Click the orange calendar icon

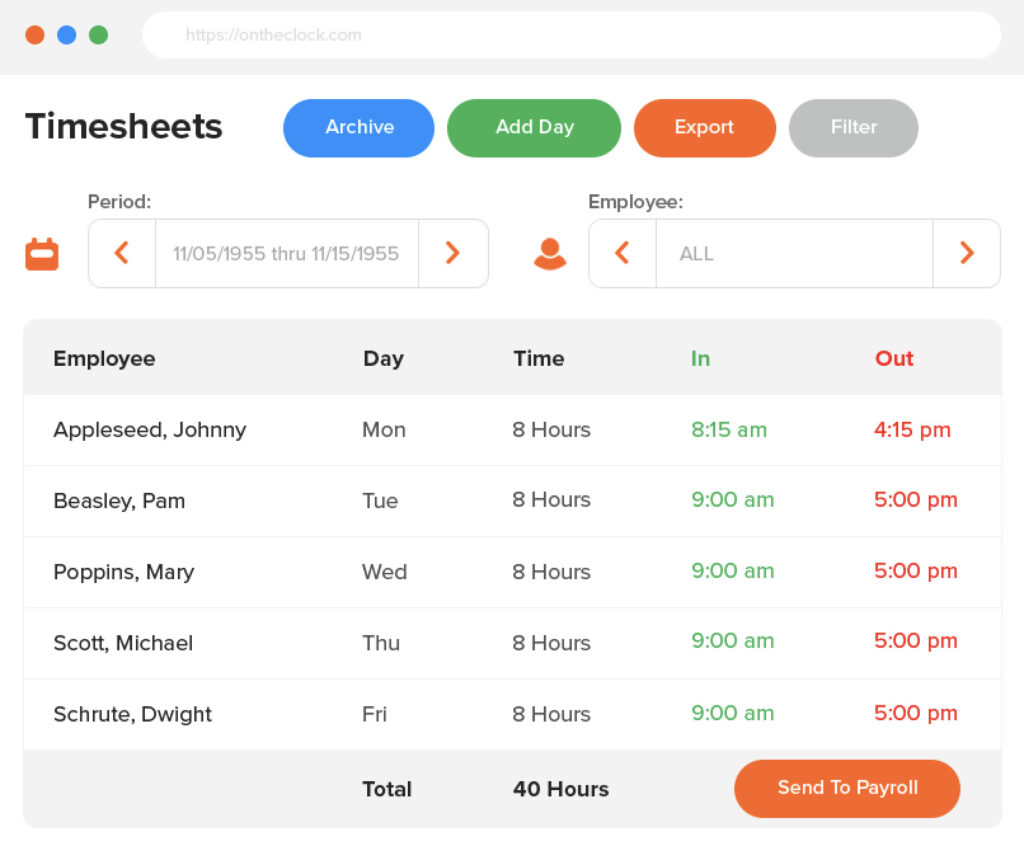pos(41,253)
